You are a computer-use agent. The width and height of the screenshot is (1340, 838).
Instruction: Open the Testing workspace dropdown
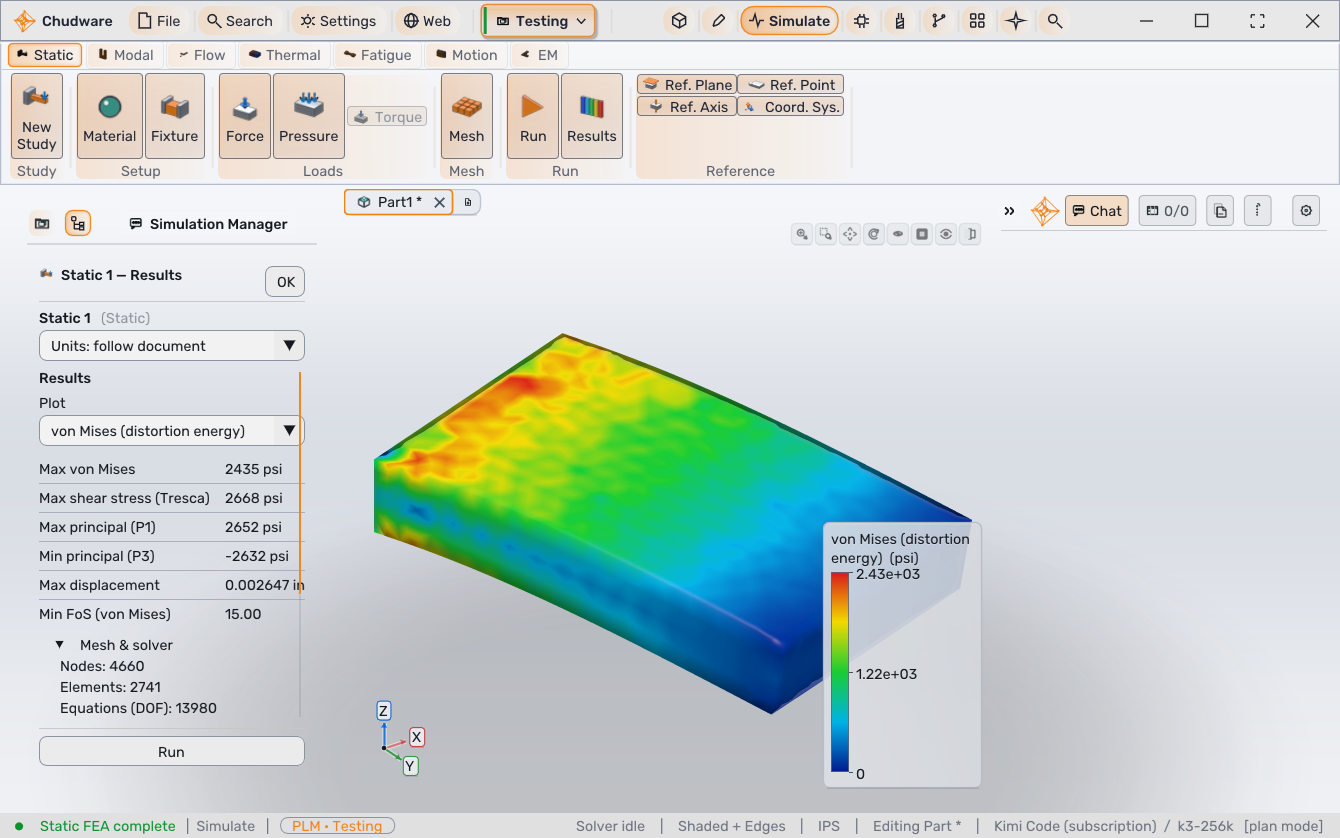tap(540, 21)
